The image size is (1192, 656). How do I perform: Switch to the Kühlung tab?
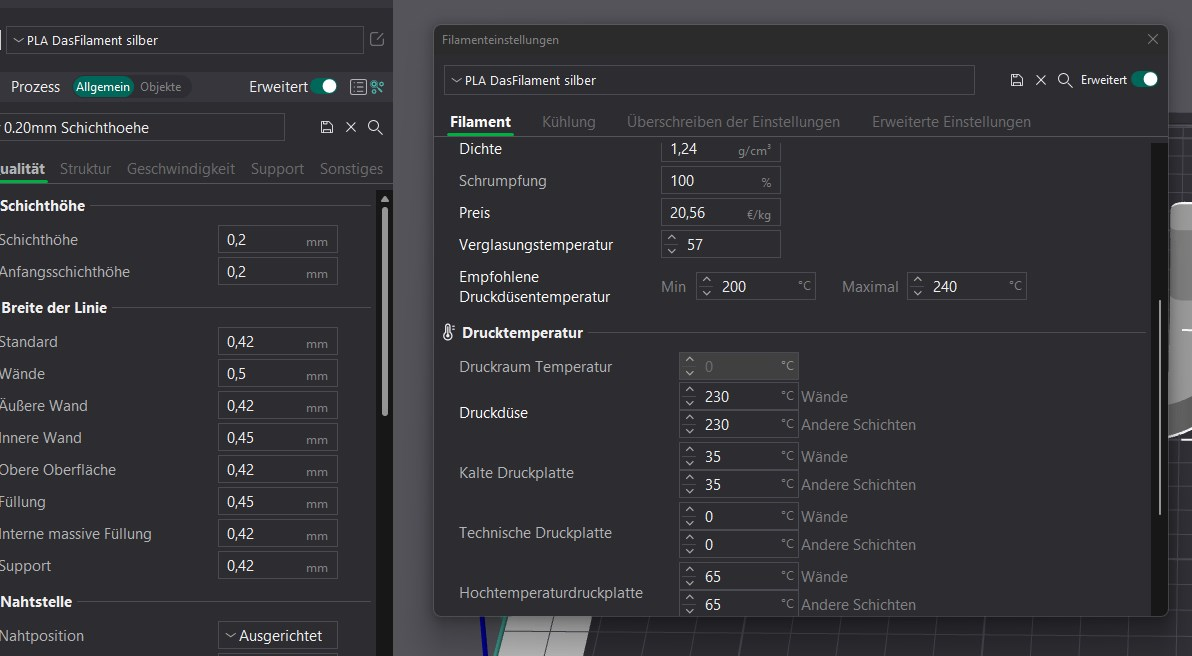tap(568, 122)
